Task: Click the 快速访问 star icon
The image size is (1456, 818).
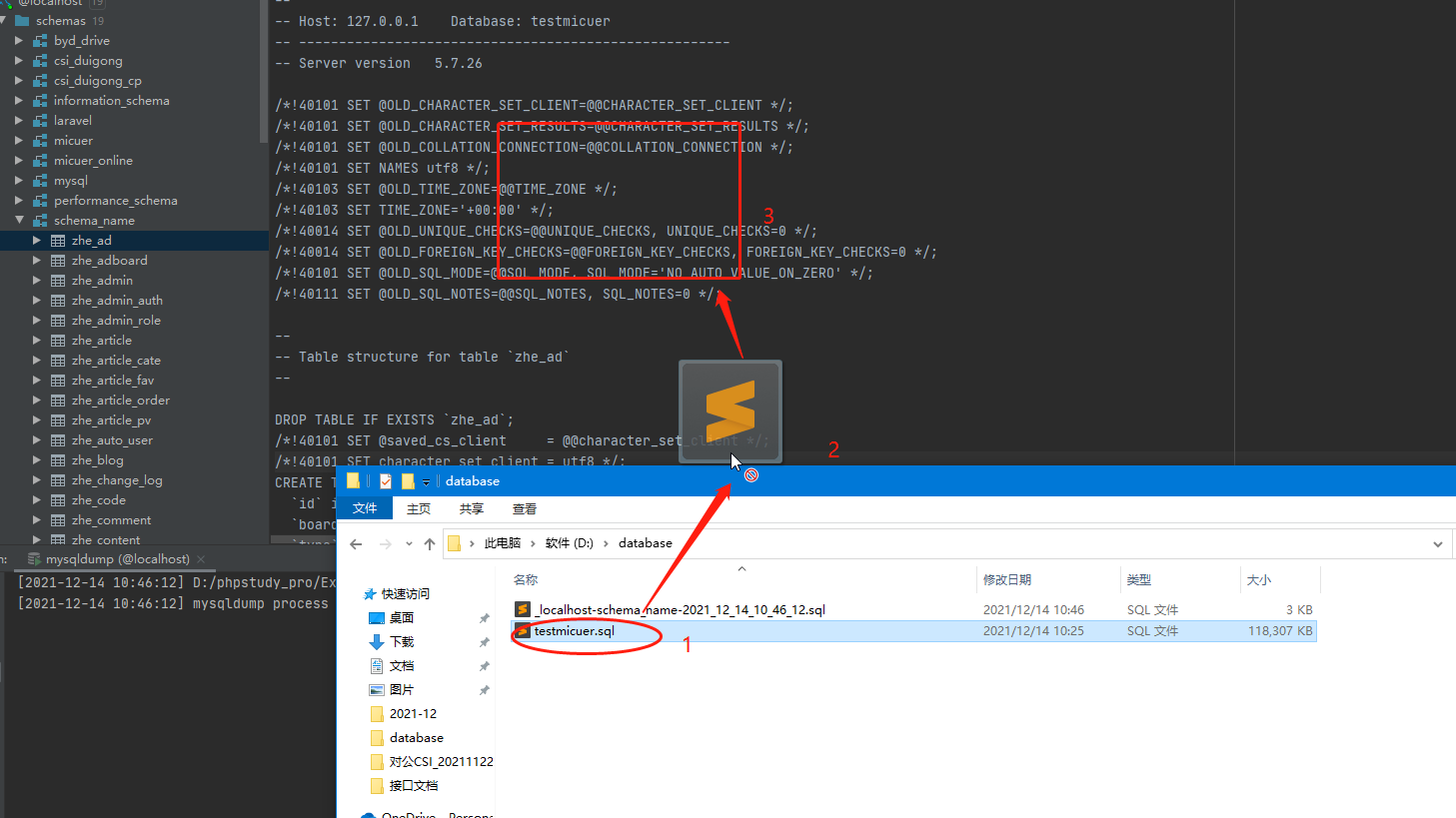Action: pos(370,594)
